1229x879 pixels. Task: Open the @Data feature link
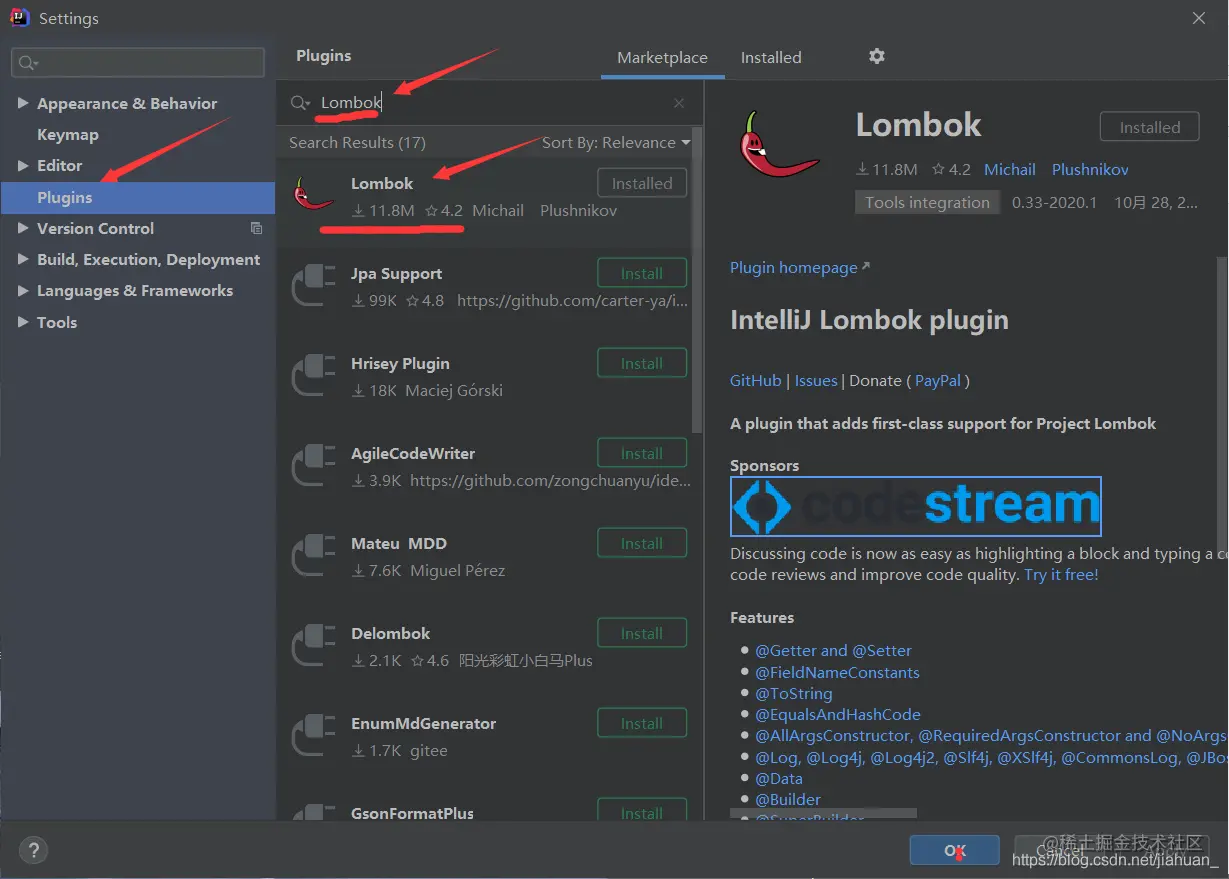[x=778, y=778]
